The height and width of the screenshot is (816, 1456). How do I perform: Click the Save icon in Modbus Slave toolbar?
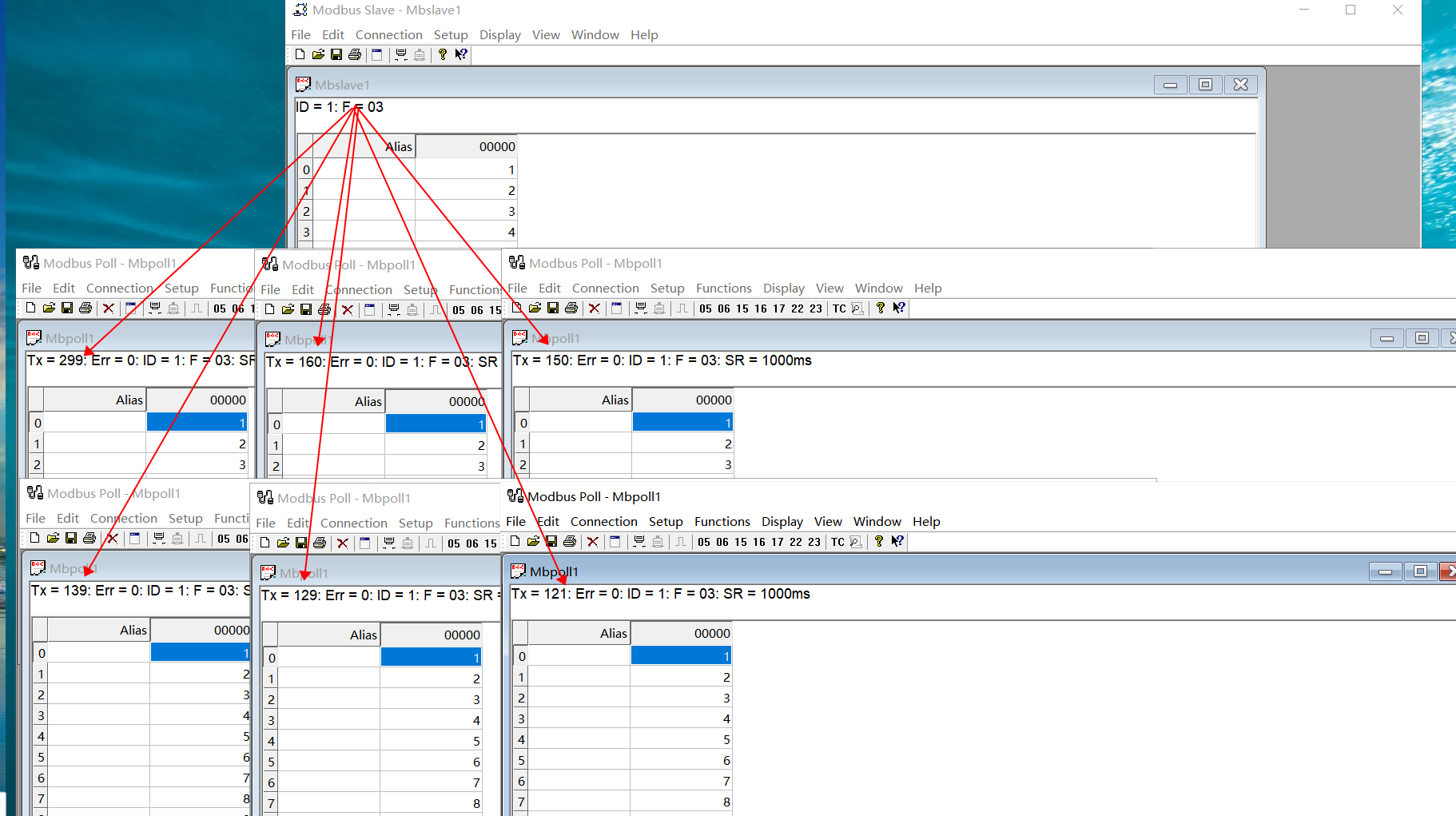click(x=336, y=54)
